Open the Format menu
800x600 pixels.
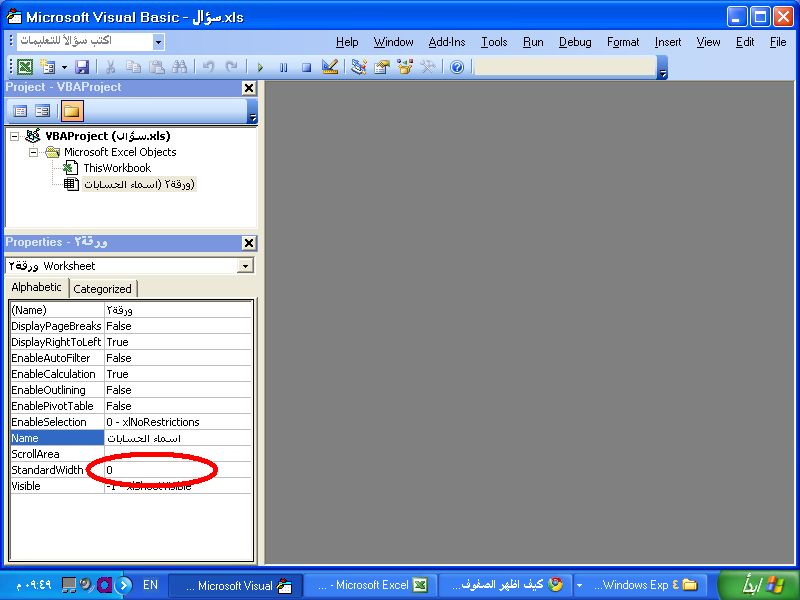(x=623, y=42)
